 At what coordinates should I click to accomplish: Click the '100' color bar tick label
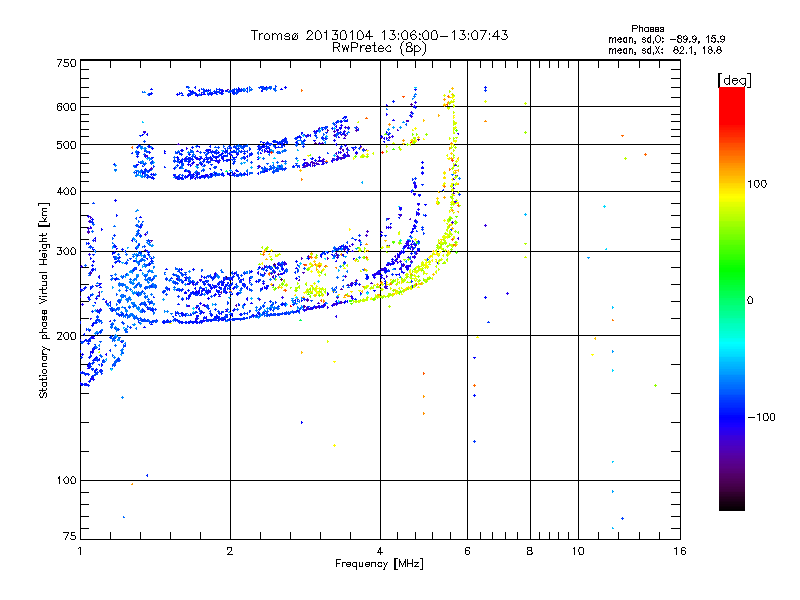[x=757, y=184]
